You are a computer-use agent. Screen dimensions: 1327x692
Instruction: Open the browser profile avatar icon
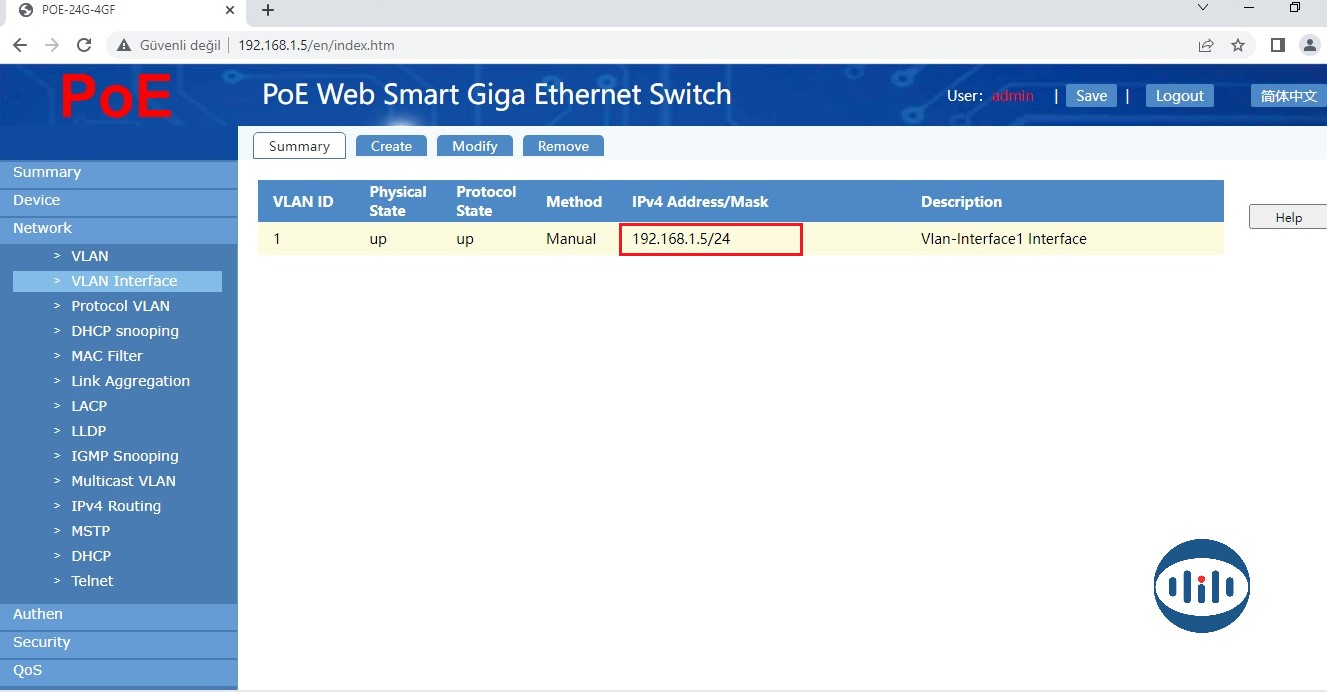[1309, 45]
